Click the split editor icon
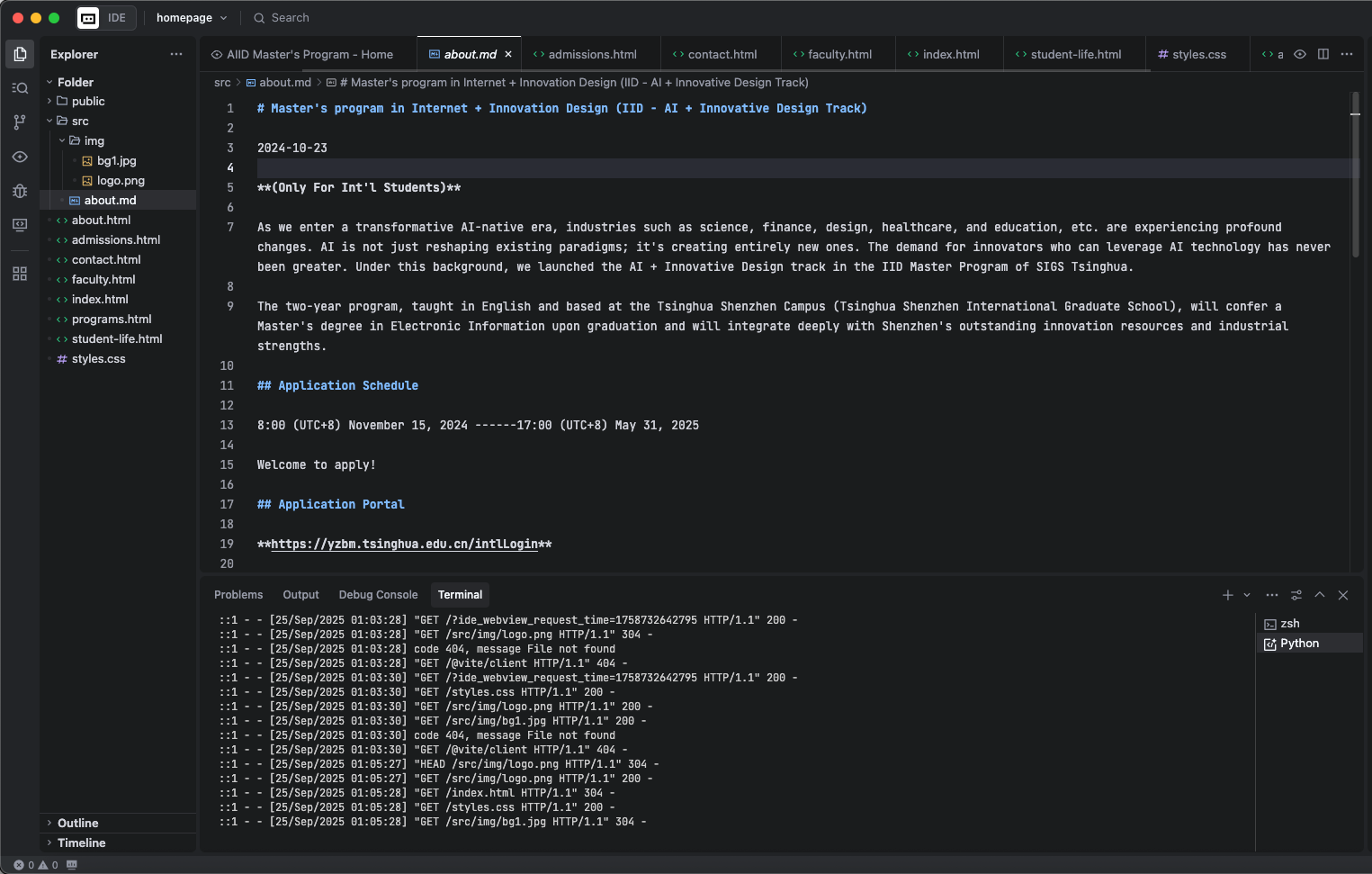The image size is (1372, 874). tap(1323, 54)
